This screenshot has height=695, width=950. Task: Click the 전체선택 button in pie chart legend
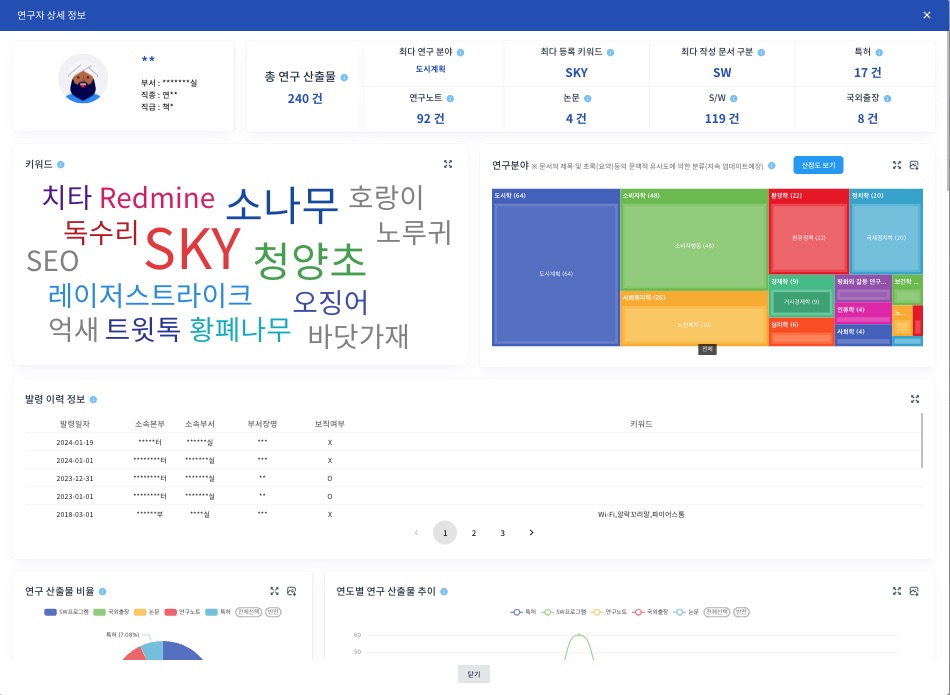[x=248, y=611]
